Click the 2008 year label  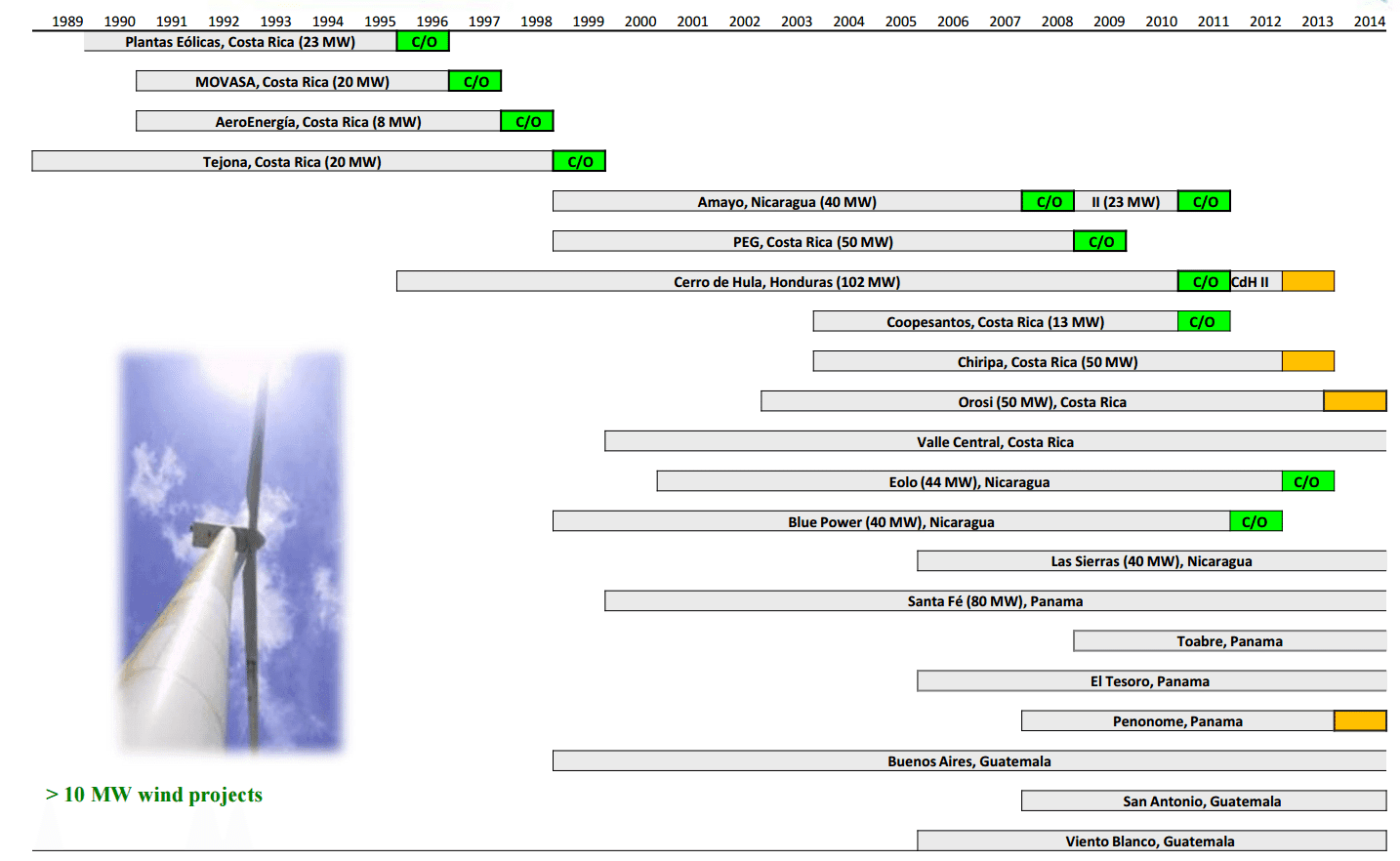pos(1057,21)
